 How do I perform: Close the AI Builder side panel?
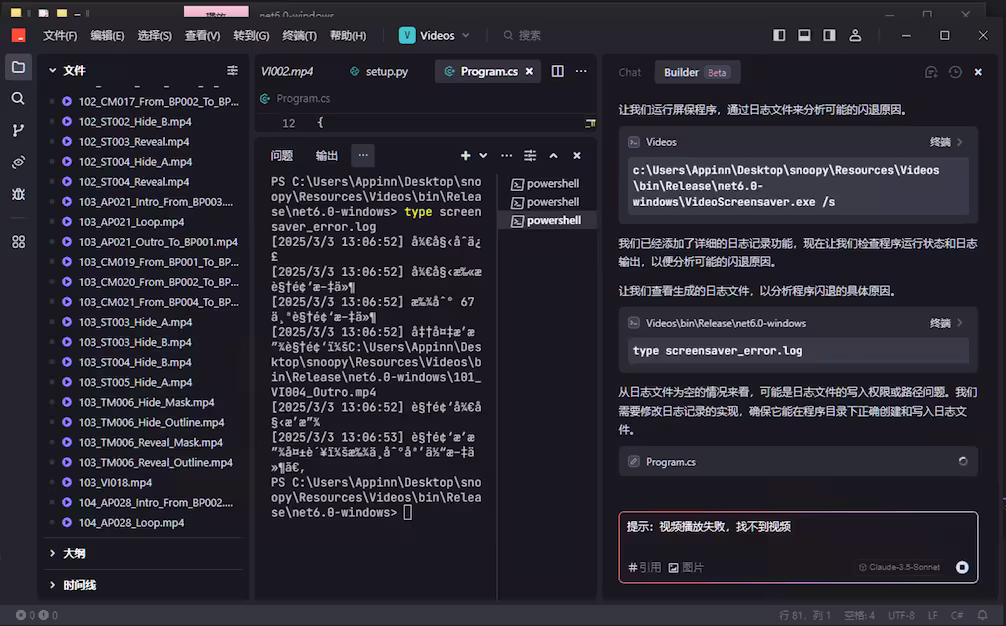(978, 72)
